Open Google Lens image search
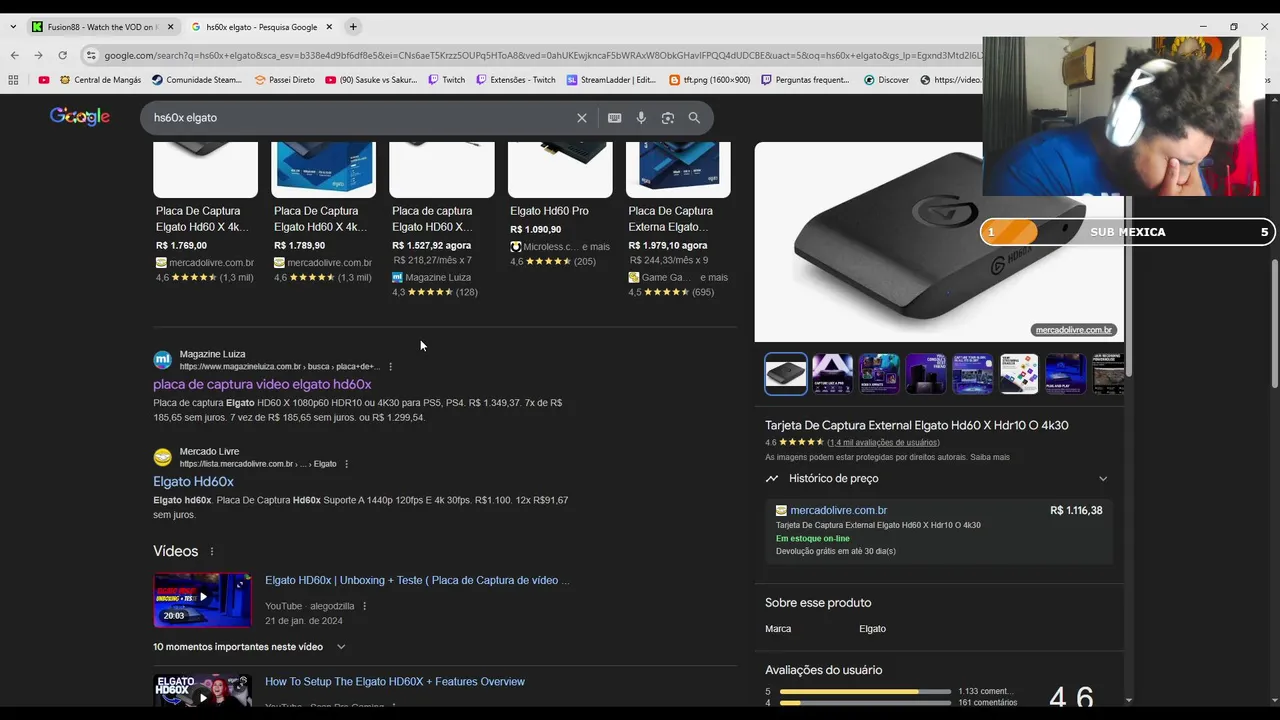The width and height of the screenshot is (1280, 720). click(668, 118)
